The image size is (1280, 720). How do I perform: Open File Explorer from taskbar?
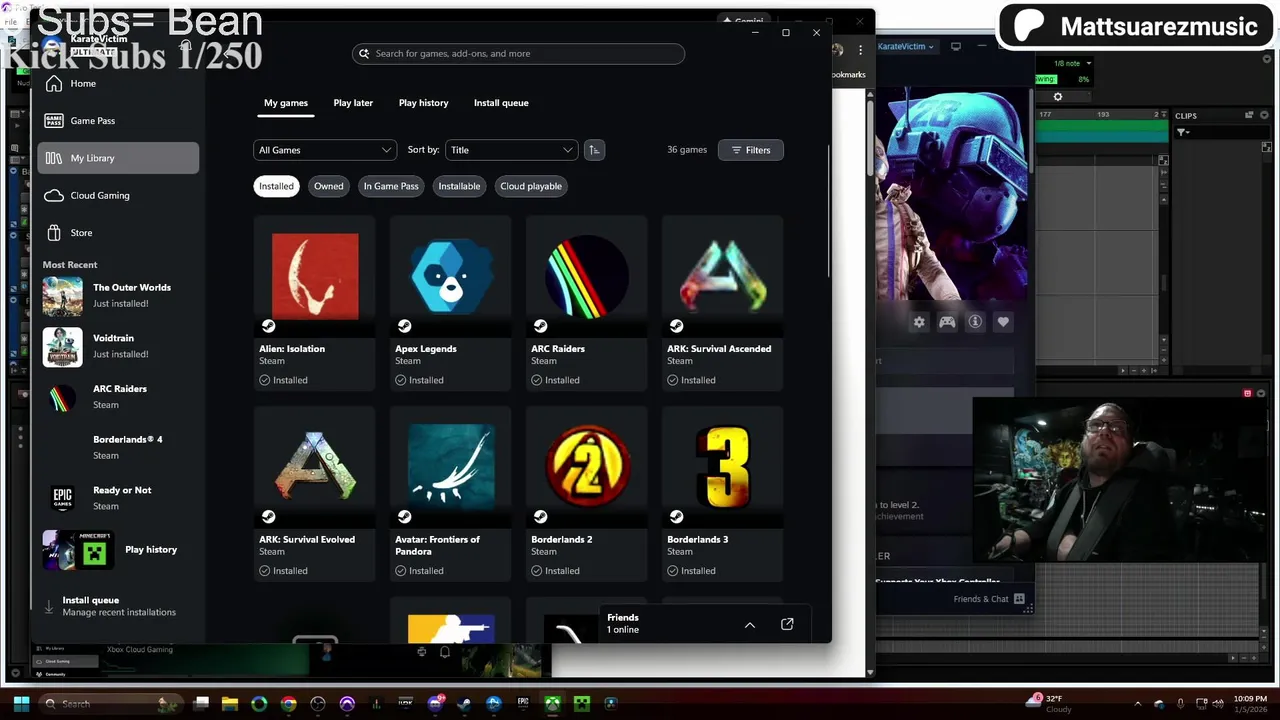click(230, 704)
